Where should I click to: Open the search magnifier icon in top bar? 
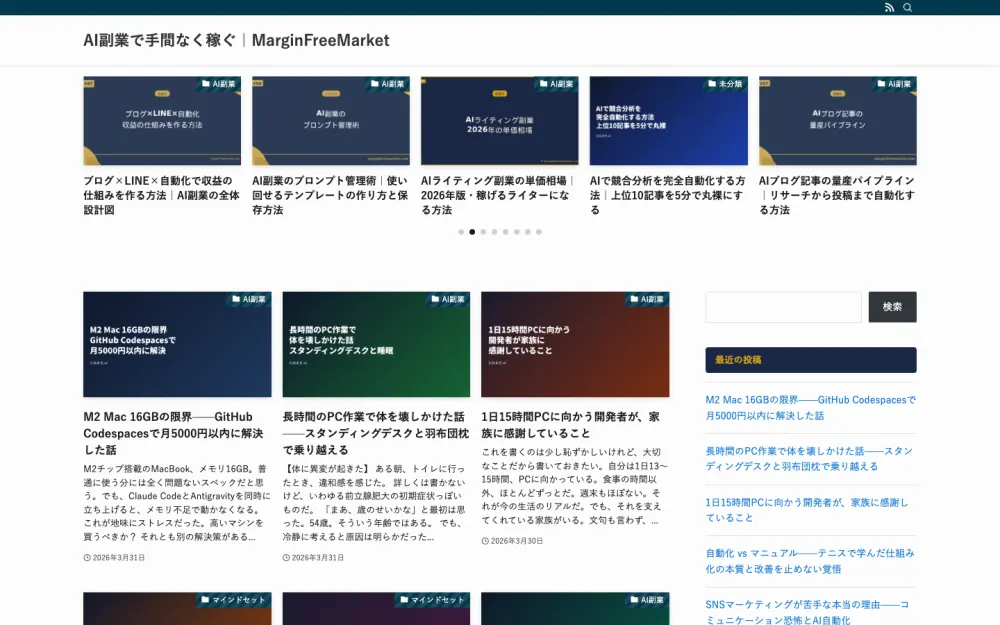tap(908, 8)
